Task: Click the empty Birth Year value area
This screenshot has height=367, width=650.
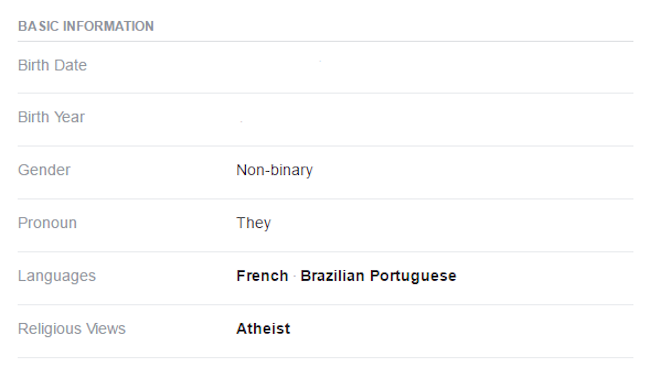Action: 434,119
